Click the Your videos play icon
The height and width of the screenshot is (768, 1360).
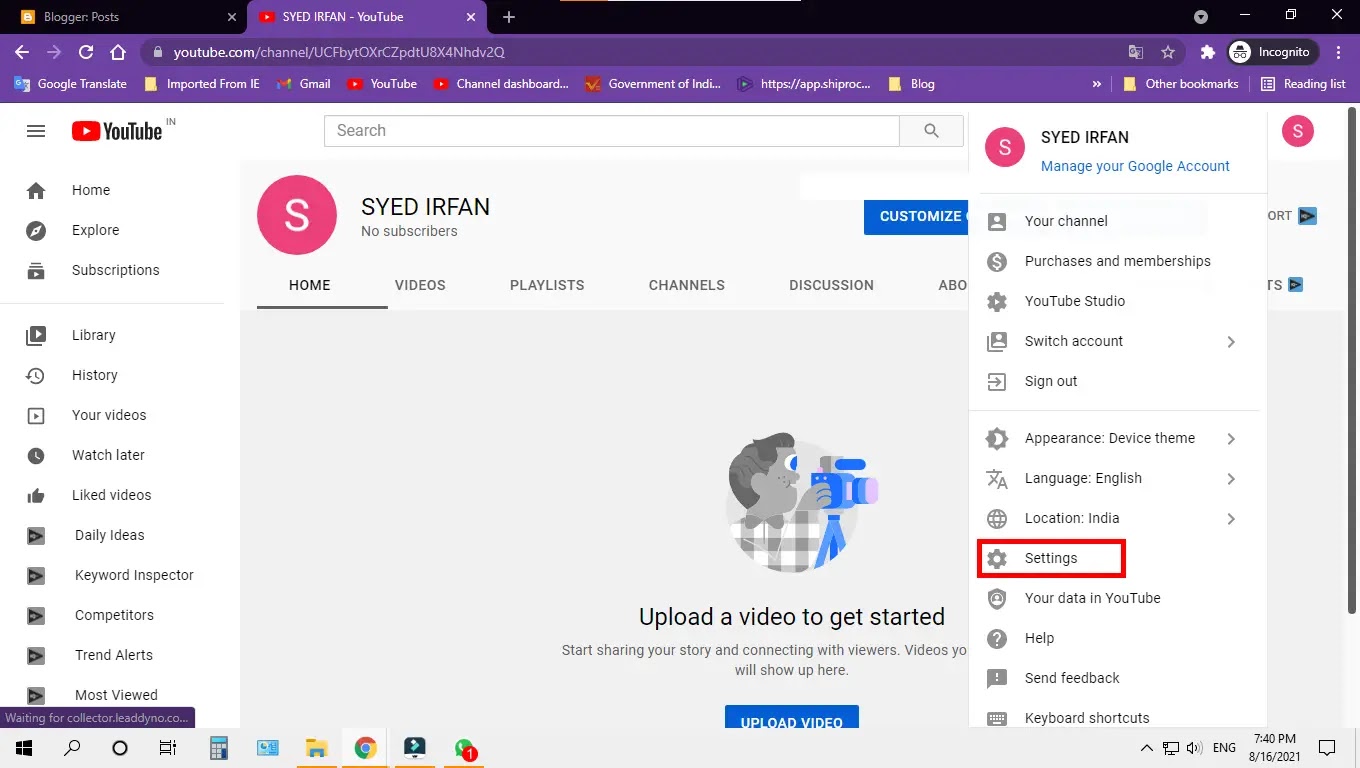36,416
